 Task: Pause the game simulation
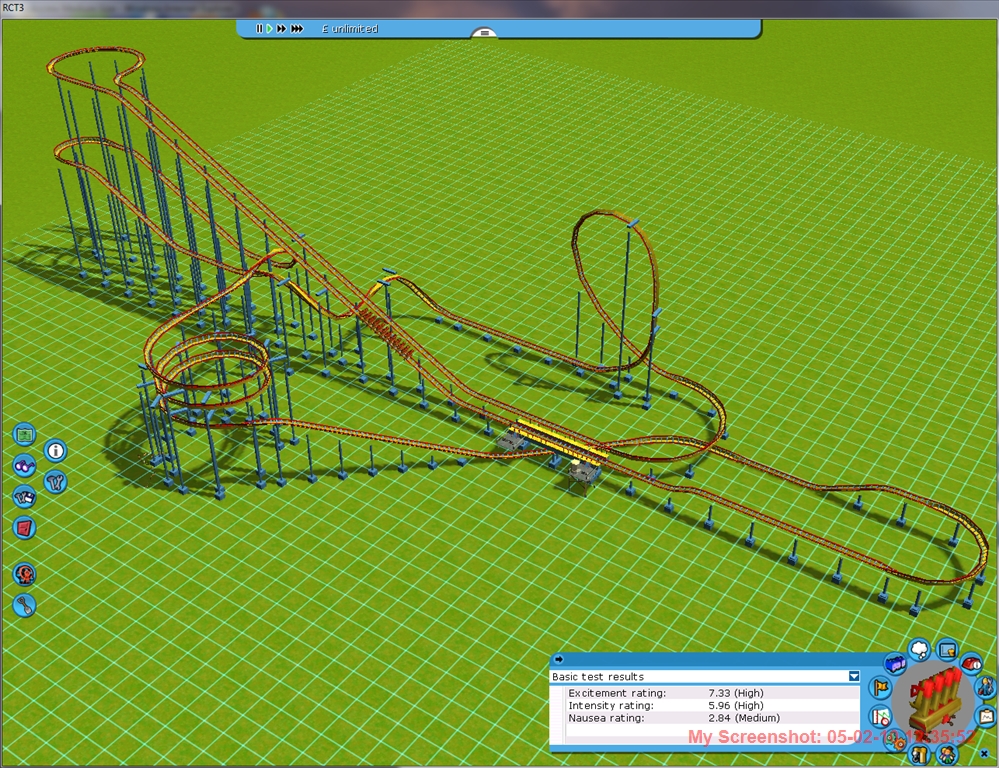click(x=258, y=29)
